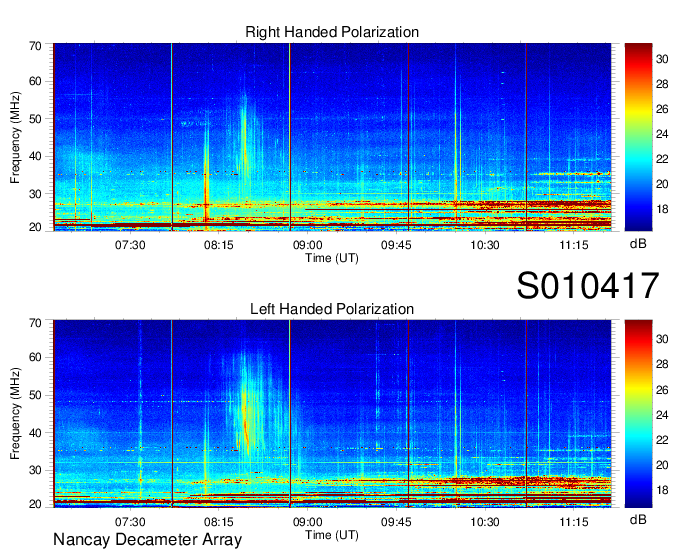This screenshot has width=680, height=552.
Task: Click the '22' tick on upper color bar
Action: pos(662,159)
